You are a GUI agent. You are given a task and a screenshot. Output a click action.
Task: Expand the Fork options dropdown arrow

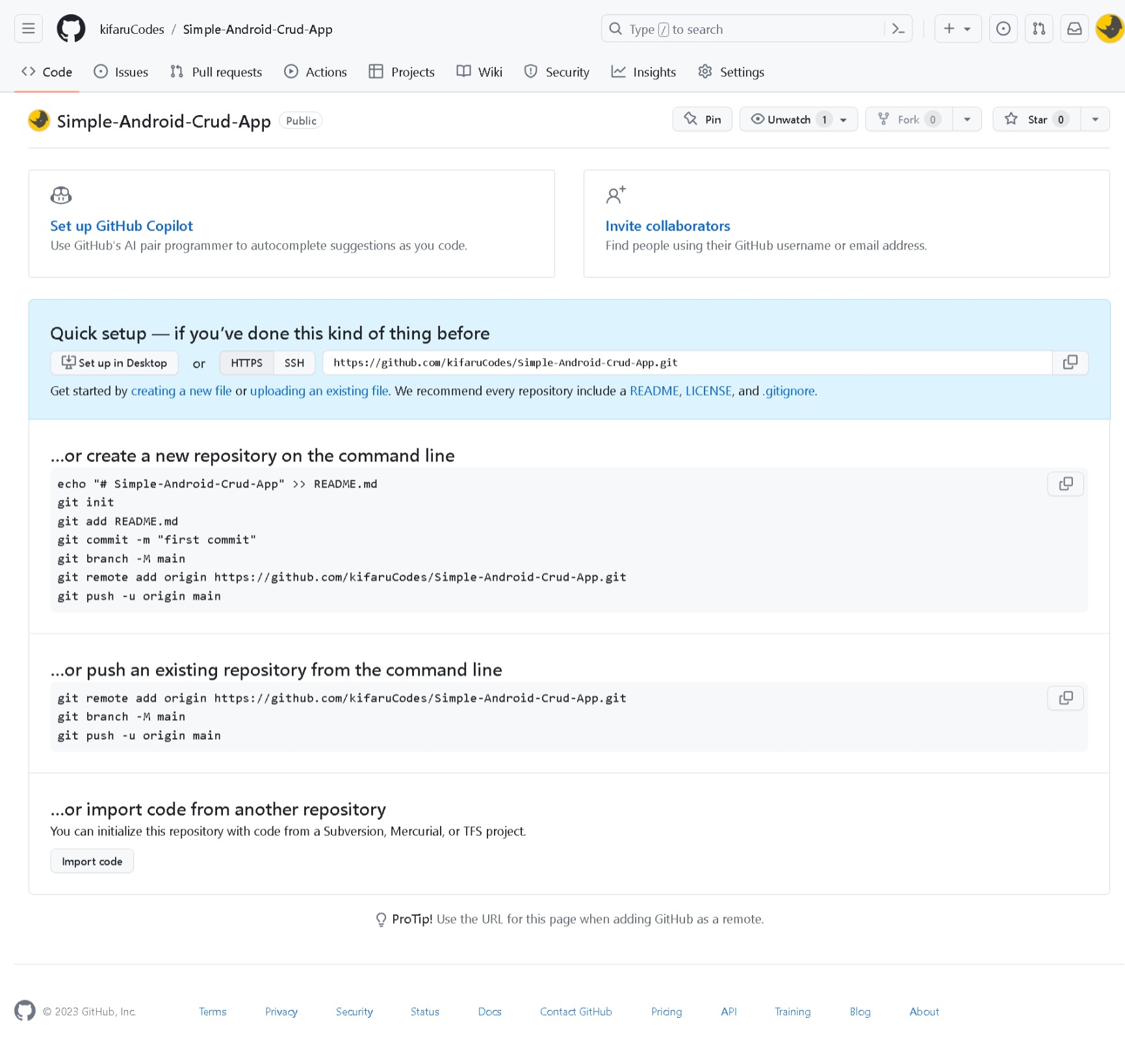point(967,120)
